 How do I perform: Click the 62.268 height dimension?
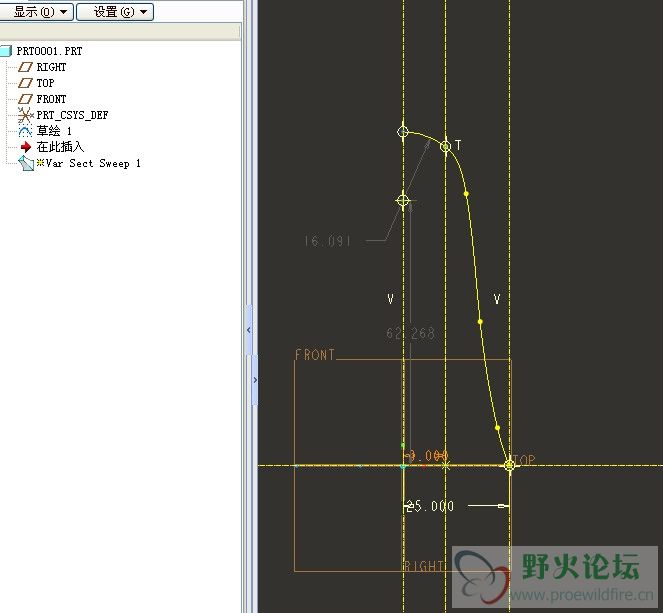pyautogui.click(x=411, y=333)
